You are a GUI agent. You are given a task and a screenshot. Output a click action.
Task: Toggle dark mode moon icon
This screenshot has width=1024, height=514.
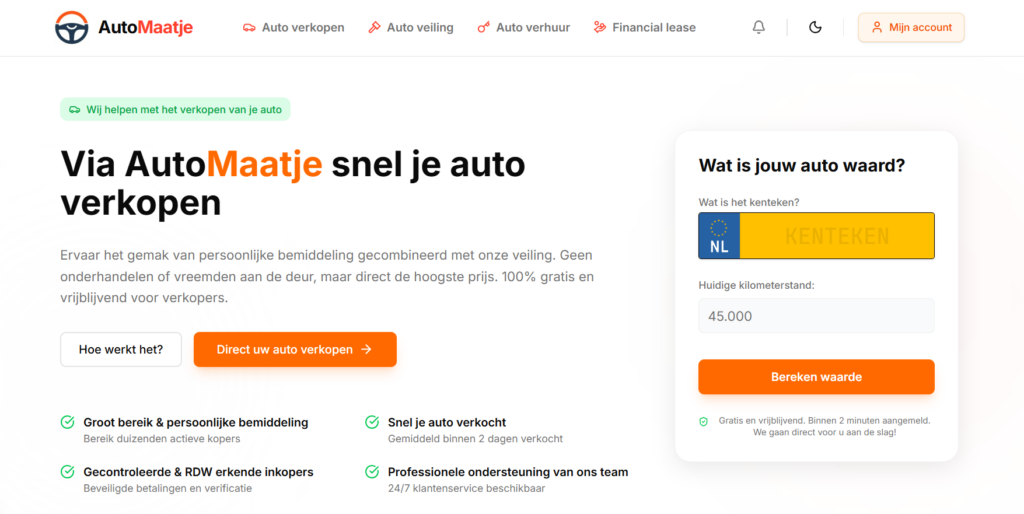[815, 28]
